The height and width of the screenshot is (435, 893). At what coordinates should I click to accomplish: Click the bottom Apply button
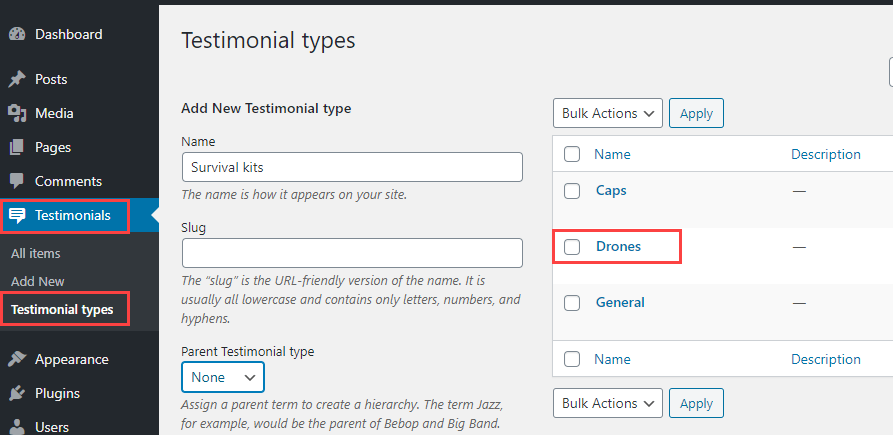coord(696,403)
